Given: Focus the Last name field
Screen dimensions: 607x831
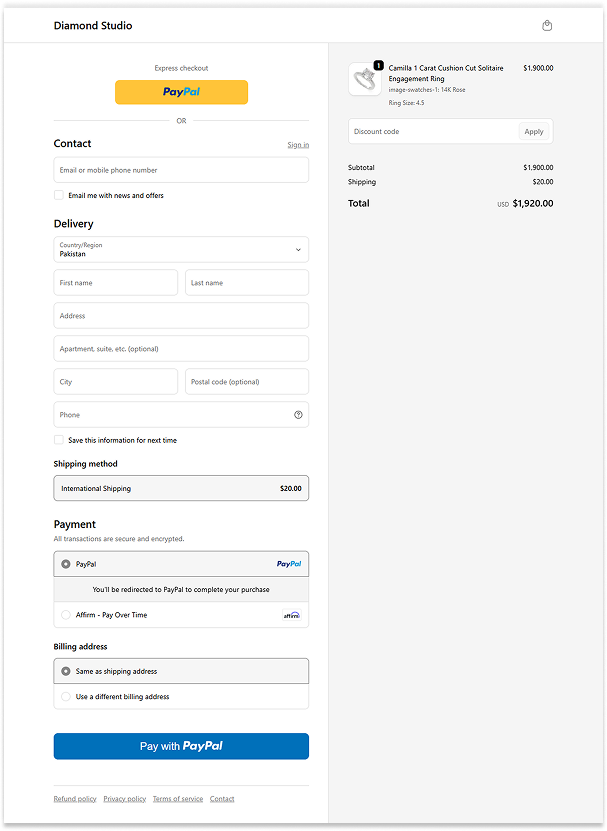Looking at the screenshot, I should (x=247, y=282).
